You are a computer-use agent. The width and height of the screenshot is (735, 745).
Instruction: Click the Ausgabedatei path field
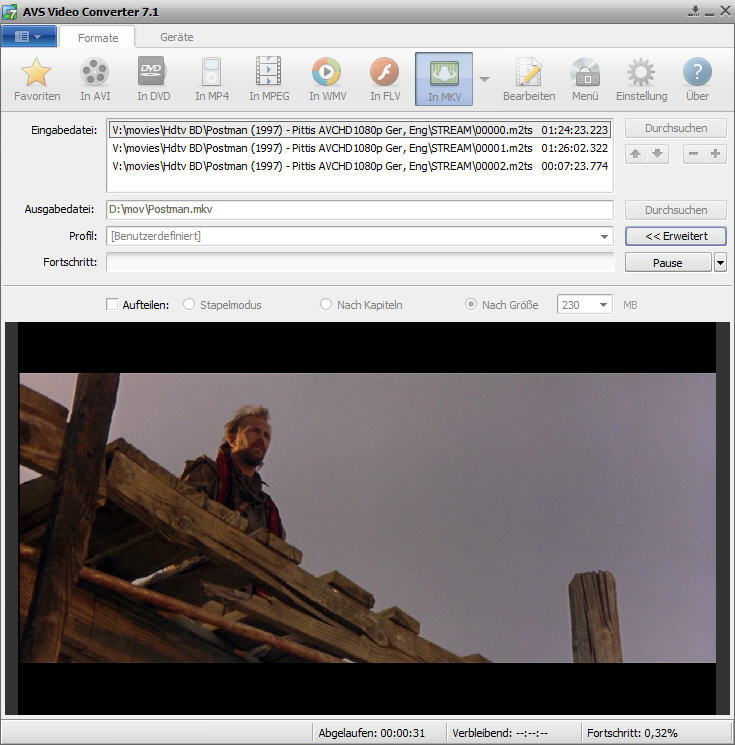360,210
